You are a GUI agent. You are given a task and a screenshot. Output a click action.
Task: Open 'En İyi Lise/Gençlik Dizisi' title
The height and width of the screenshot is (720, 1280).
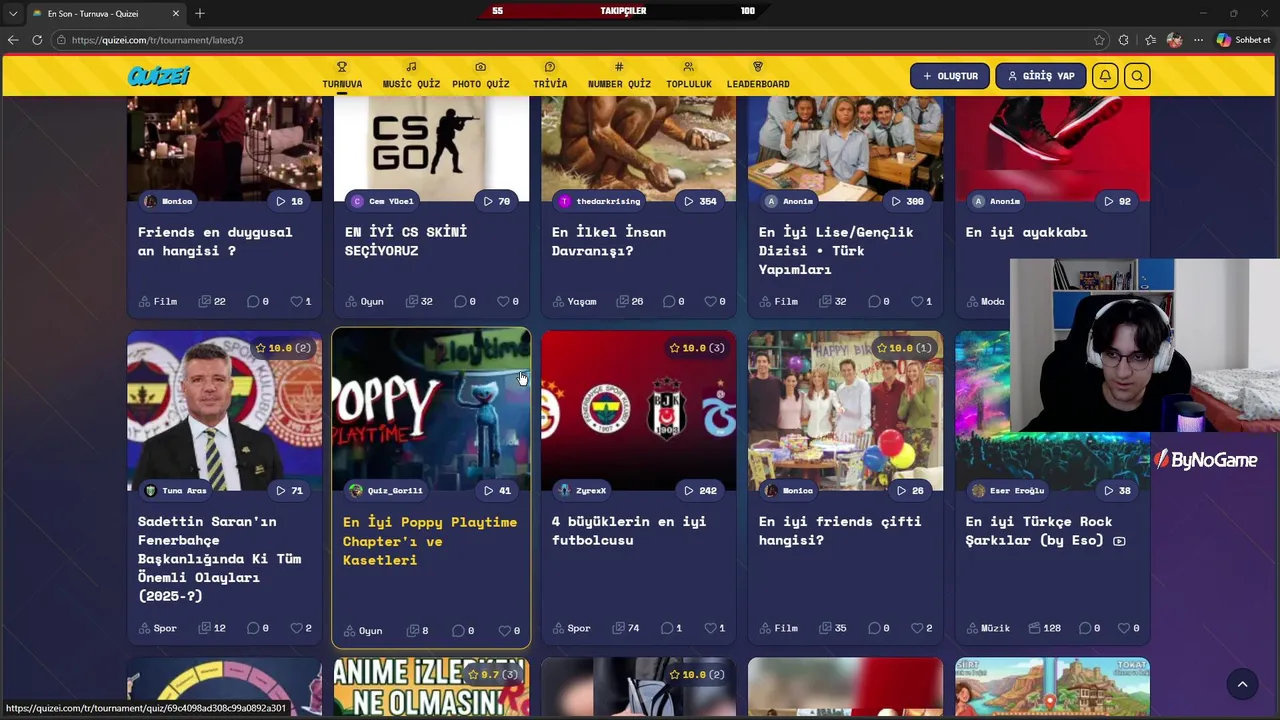tap(836, 250)
